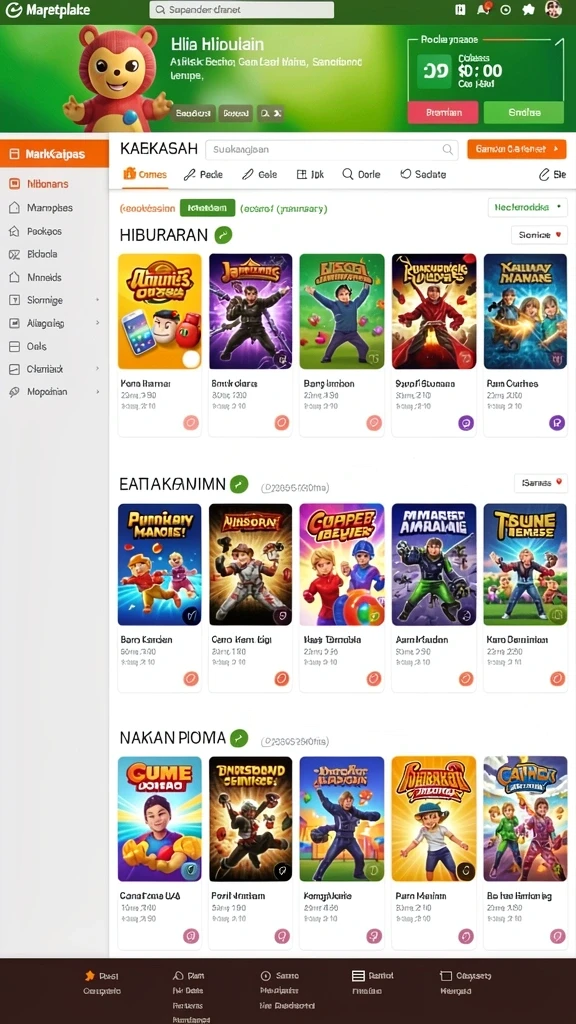This screenshot has height=1024, width=576.
Task: Click the Saodoat button in the banner
Action: click(x=193, y=113)
